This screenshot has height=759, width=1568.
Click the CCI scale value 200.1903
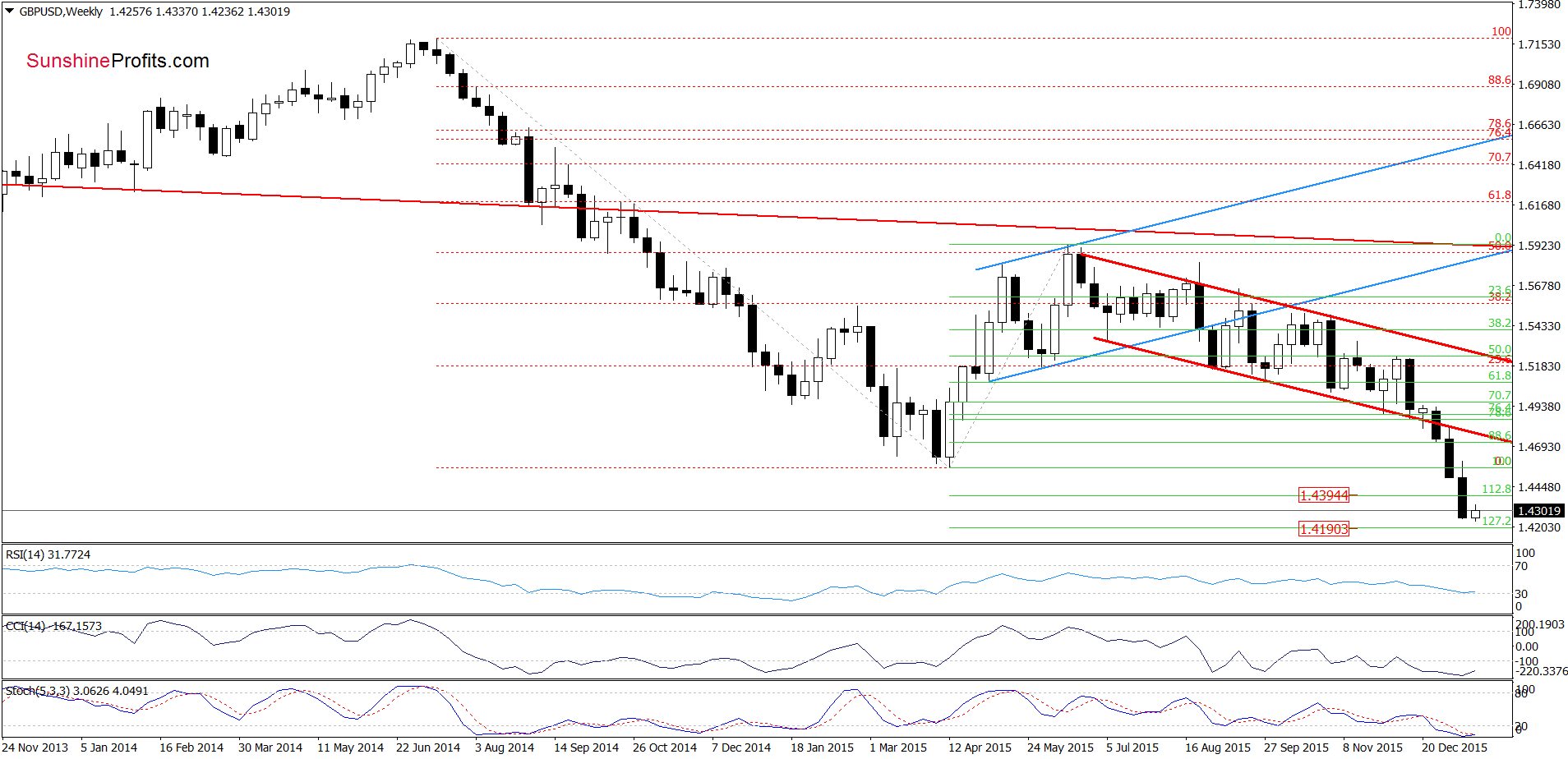pos(1539,624)
